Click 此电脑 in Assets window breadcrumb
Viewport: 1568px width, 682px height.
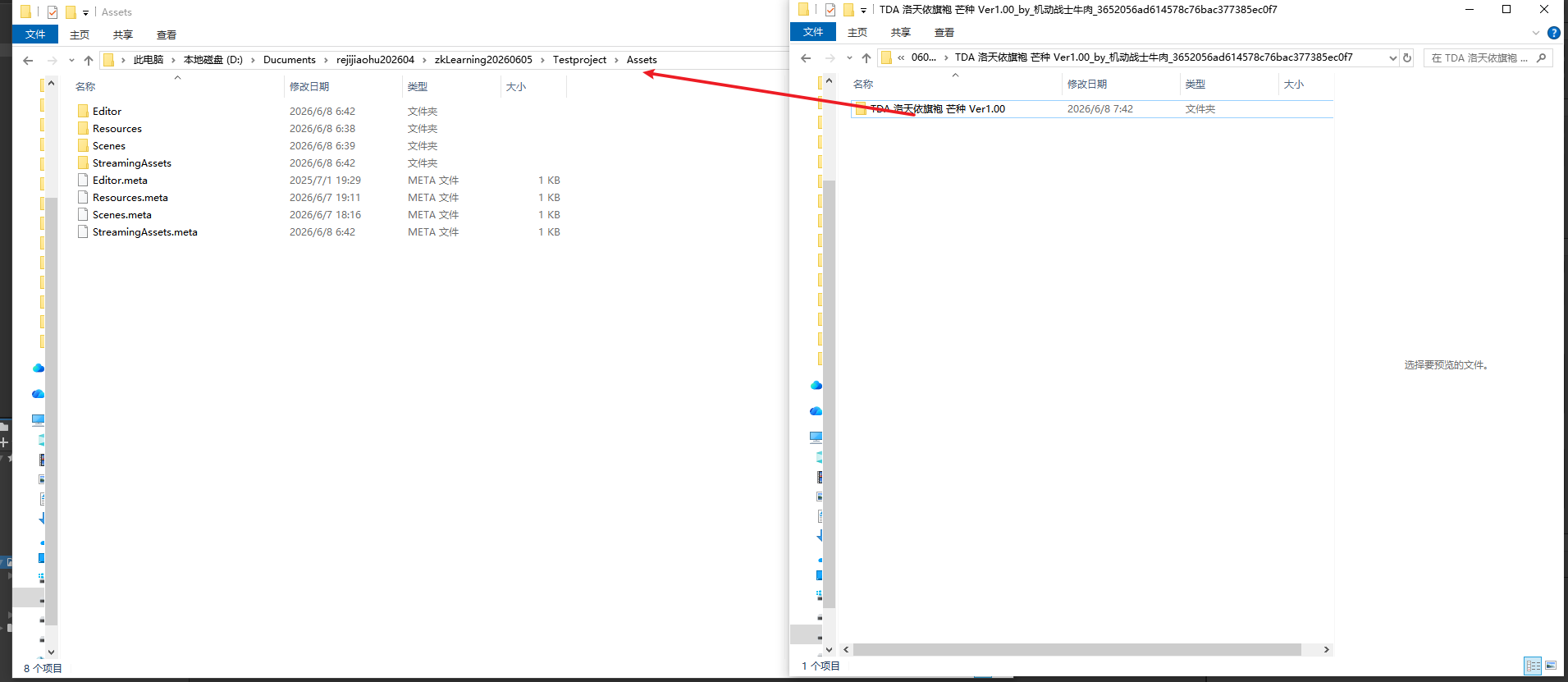coord(149,60)
